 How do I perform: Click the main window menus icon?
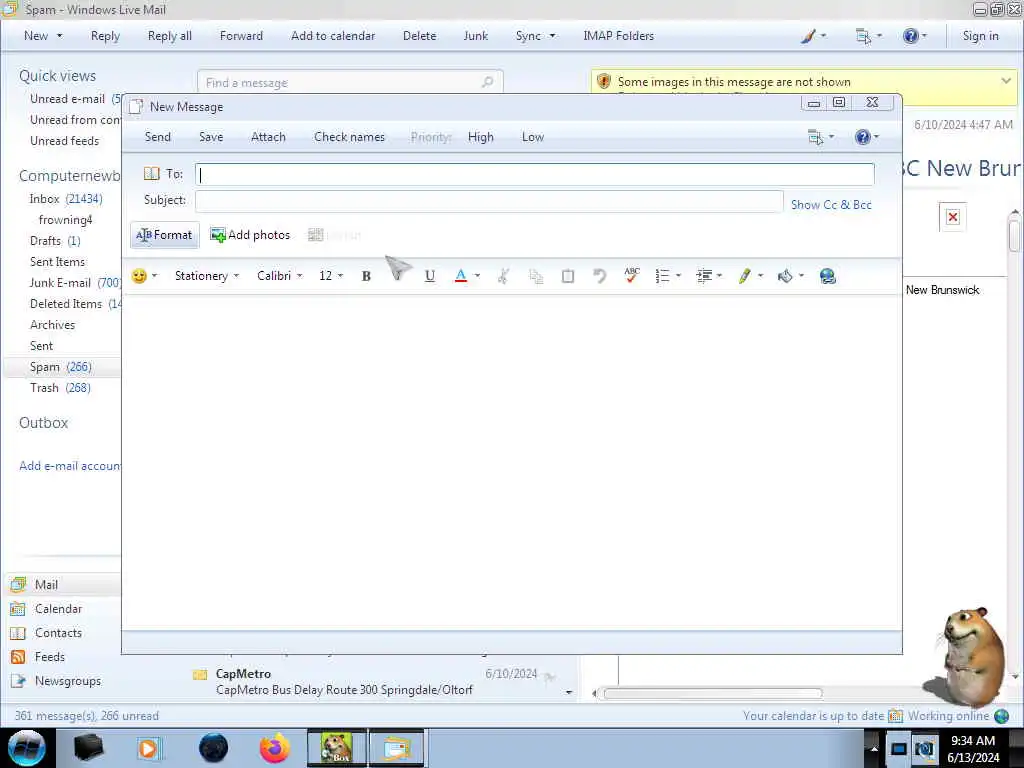(x=863, y=36)
